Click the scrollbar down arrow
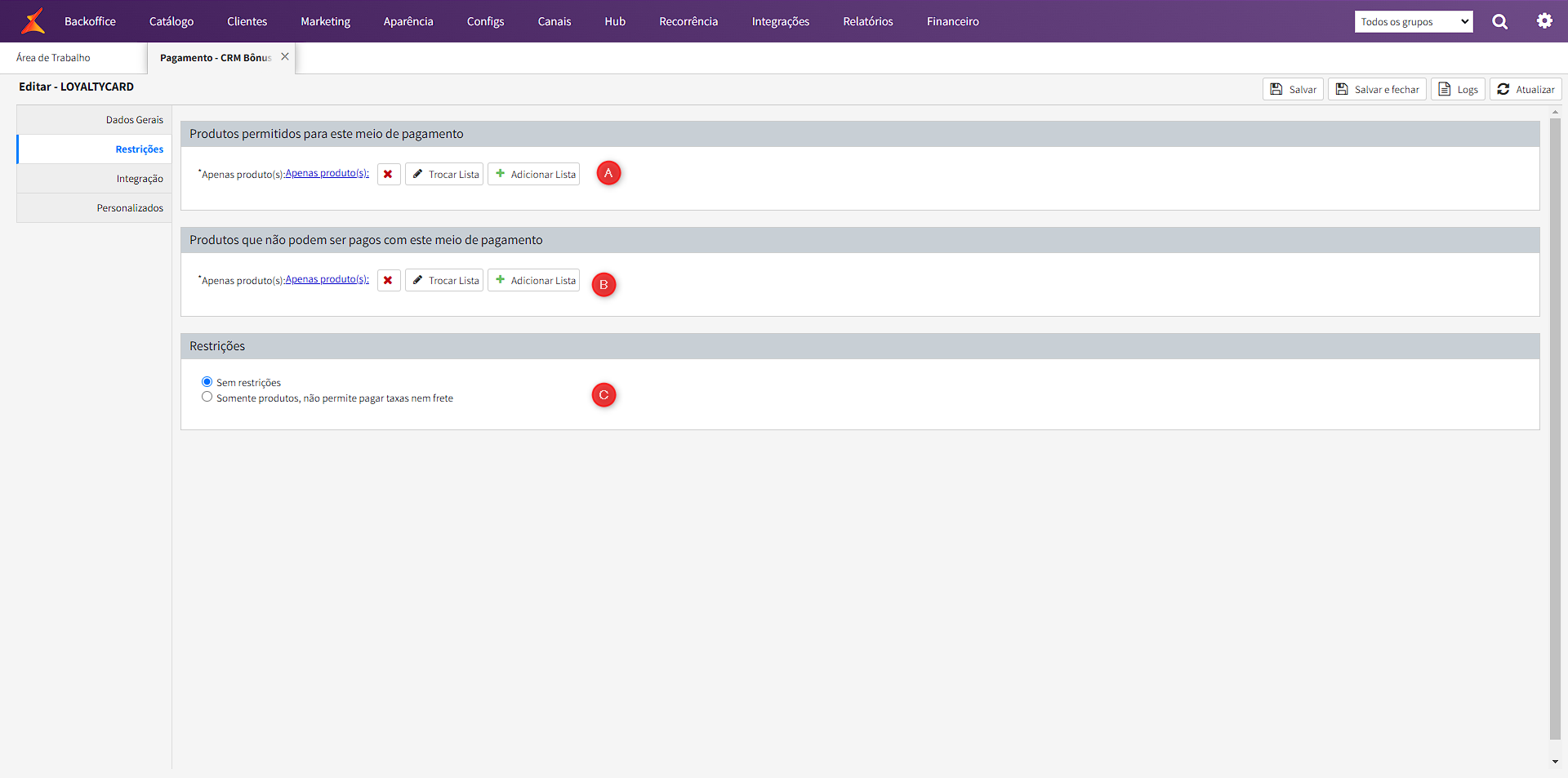The height and width of the screenshot is (778, 1568). [x=1555, y=762]
